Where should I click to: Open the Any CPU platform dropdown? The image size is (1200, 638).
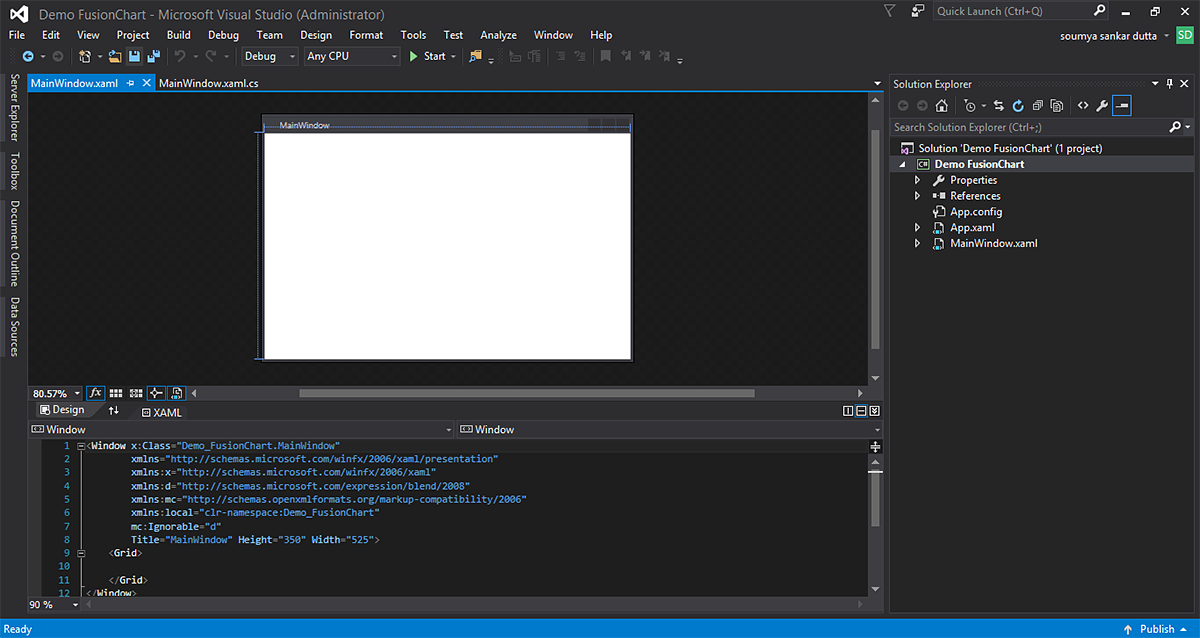pos(351,57)
